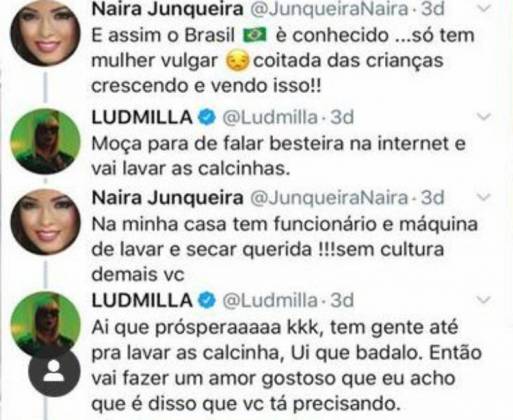
Task: Open Ludmilla's avatar on the last tweet
Action: click(45, 323)
